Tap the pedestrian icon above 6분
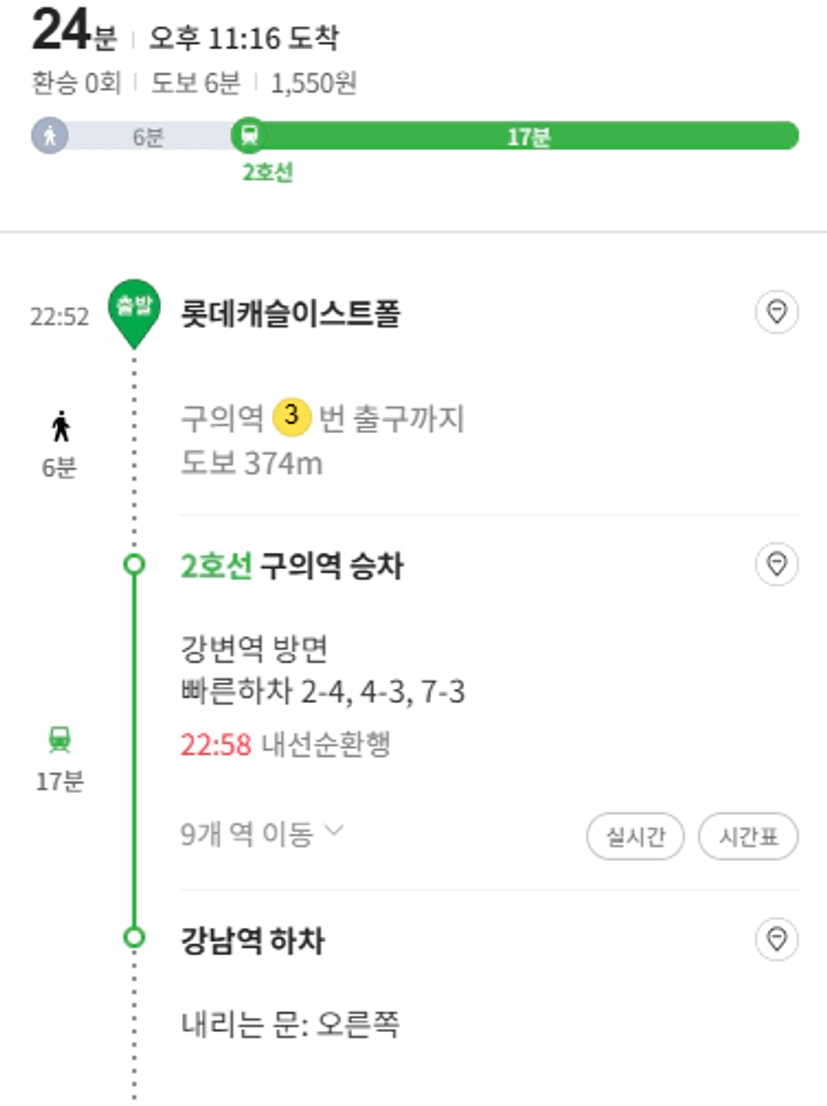827x1106 pixels. (61, 427)
